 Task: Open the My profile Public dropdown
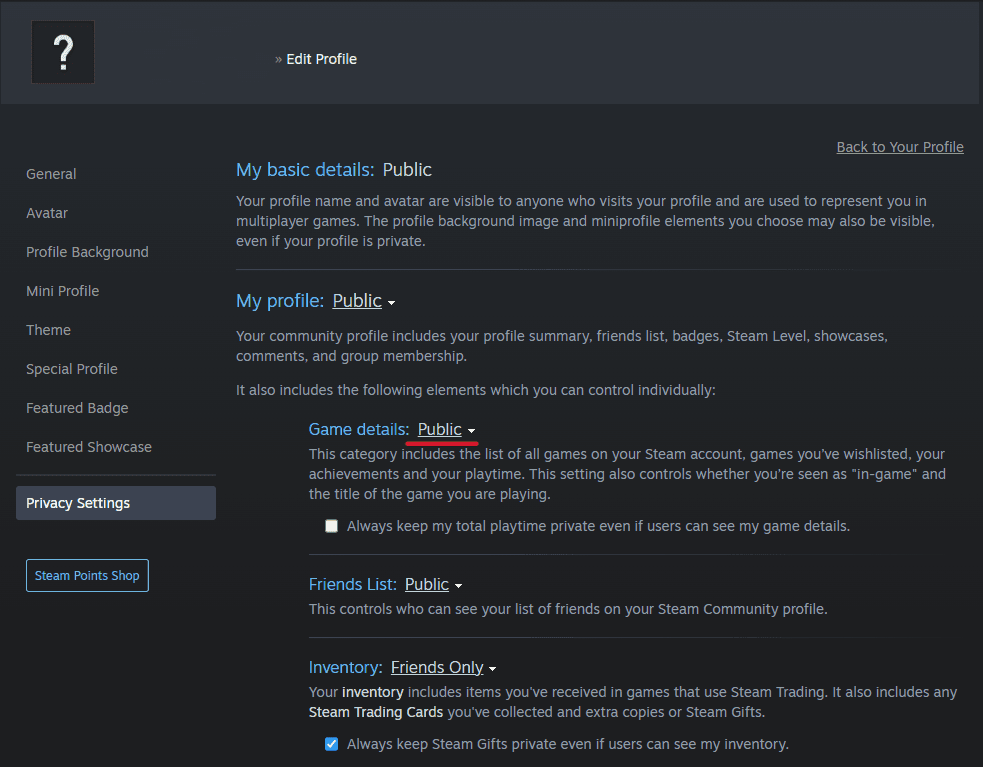357,300
